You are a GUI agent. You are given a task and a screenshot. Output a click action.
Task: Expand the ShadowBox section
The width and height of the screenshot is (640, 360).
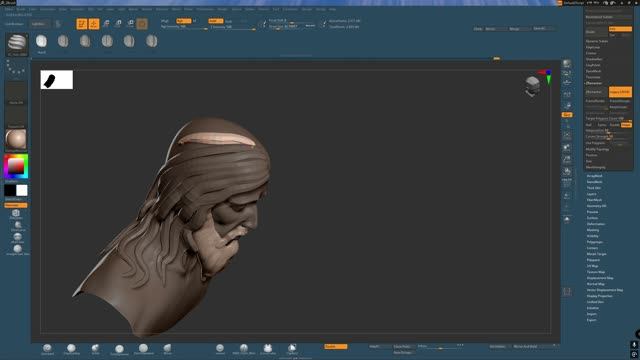pyautogui.click(x=594, y=59)
